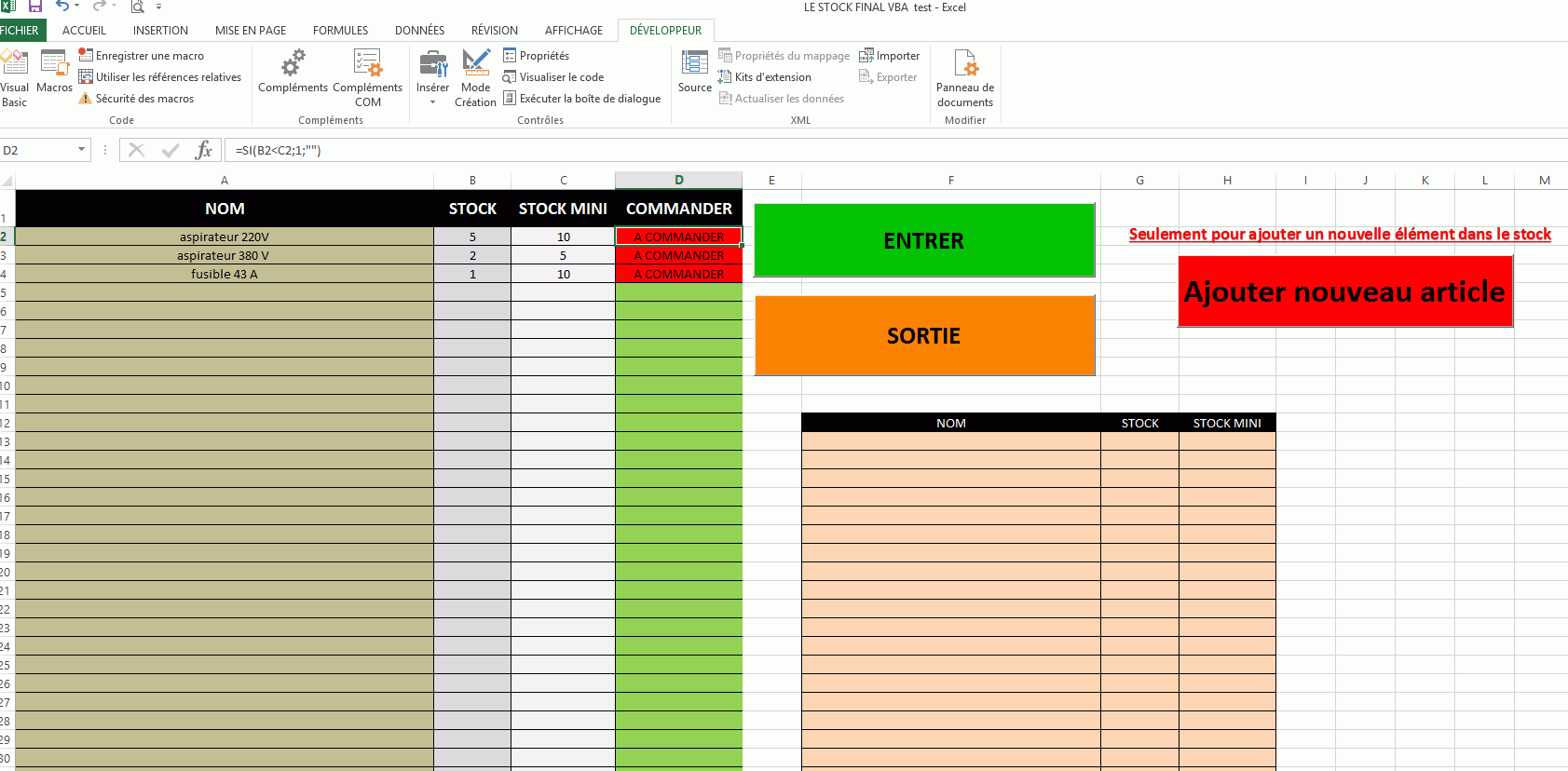Select column F by its header

[951, 181]
